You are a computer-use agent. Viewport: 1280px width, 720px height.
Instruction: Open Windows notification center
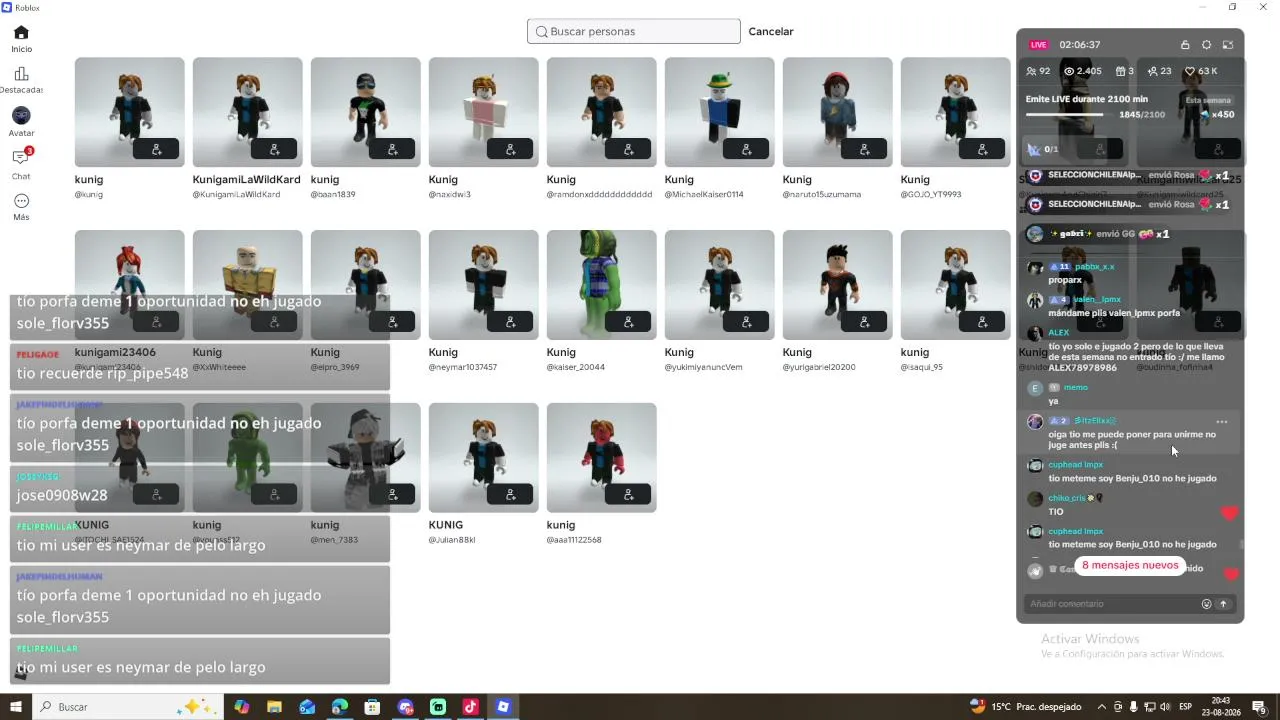[x=1259, y=707]
